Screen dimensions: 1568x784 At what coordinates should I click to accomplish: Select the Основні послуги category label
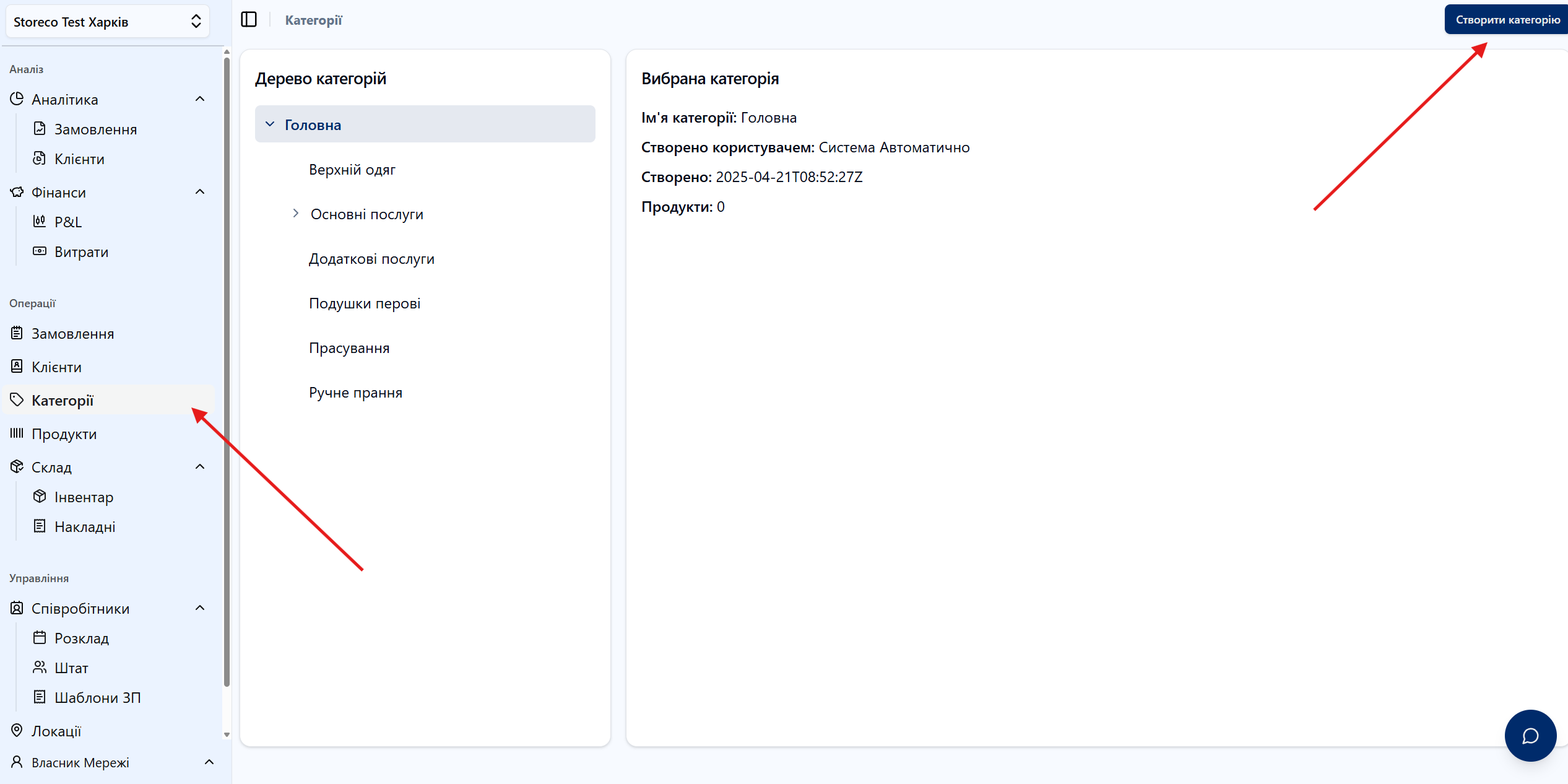(367, 214)
